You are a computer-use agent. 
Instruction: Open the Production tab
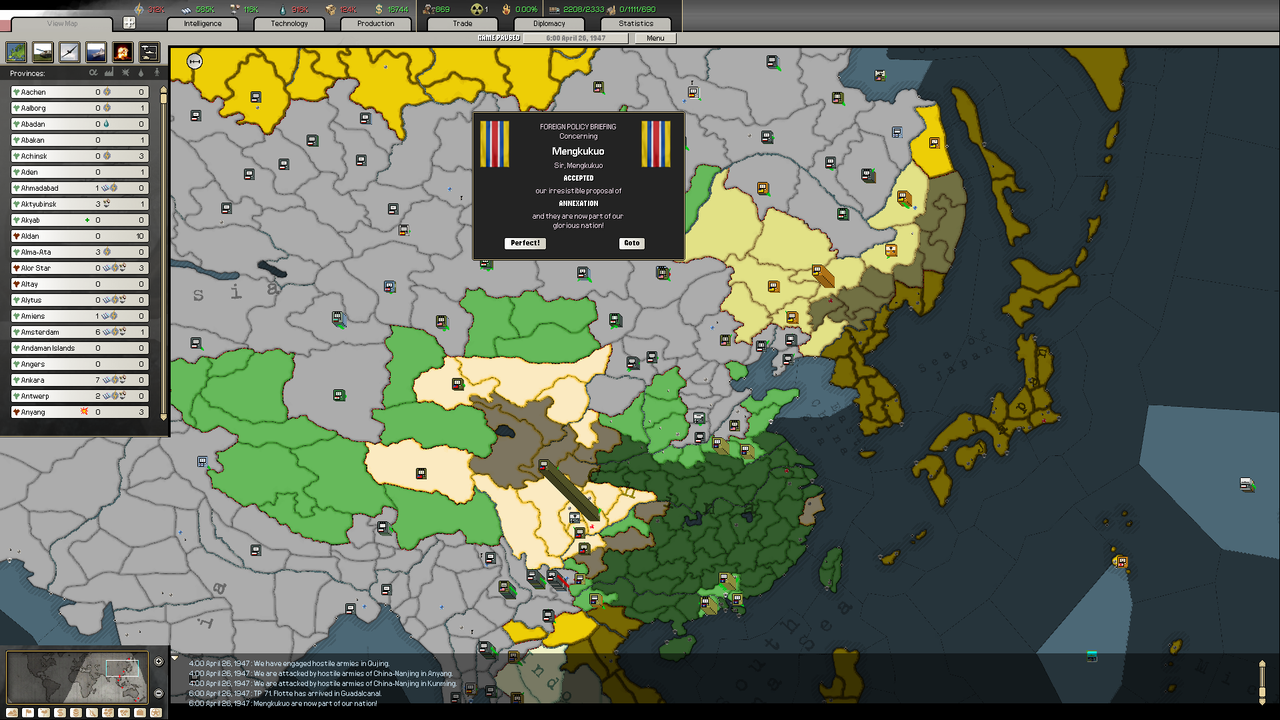[x=376, y=23]
